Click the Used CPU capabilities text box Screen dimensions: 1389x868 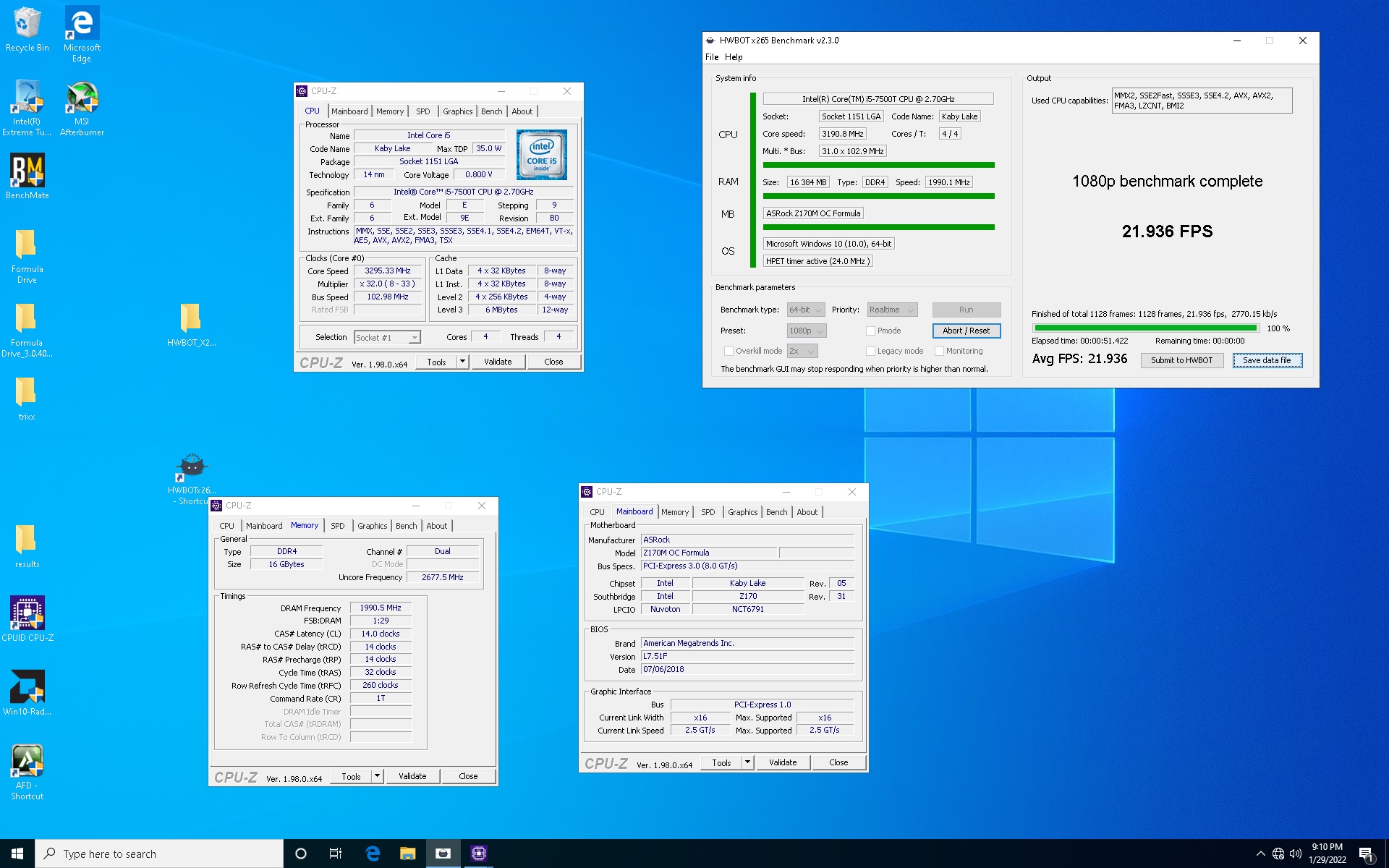click(x=1202, y=101)
